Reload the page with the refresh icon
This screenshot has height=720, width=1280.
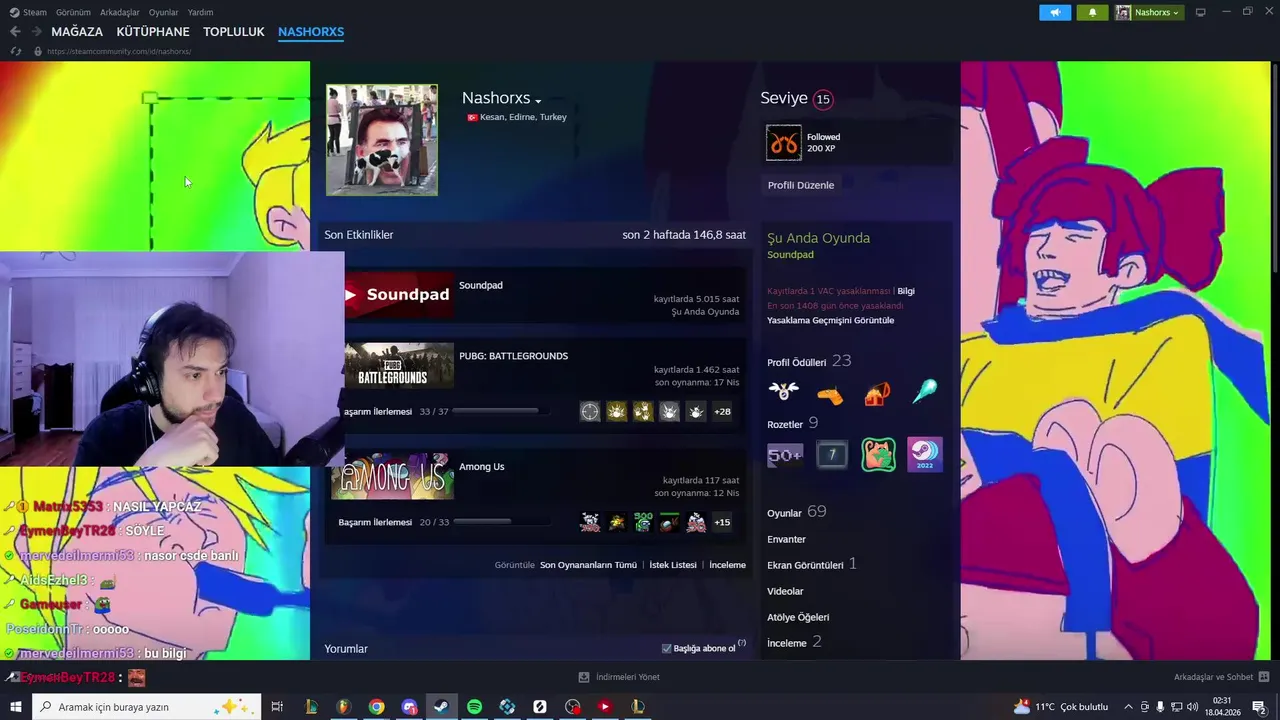coord(15,51)
